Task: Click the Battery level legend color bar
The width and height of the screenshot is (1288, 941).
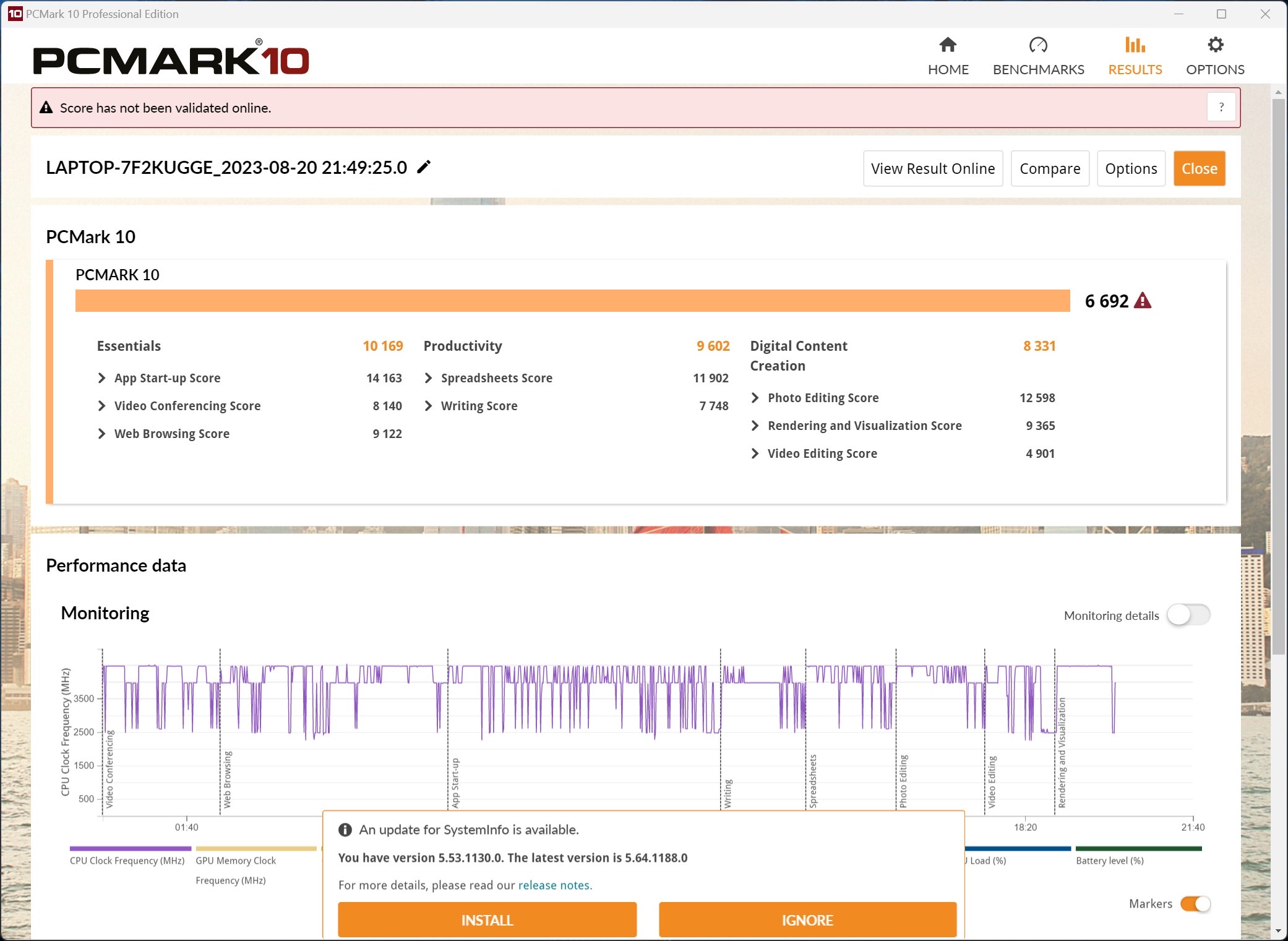Action: (x=1138, y=848)
